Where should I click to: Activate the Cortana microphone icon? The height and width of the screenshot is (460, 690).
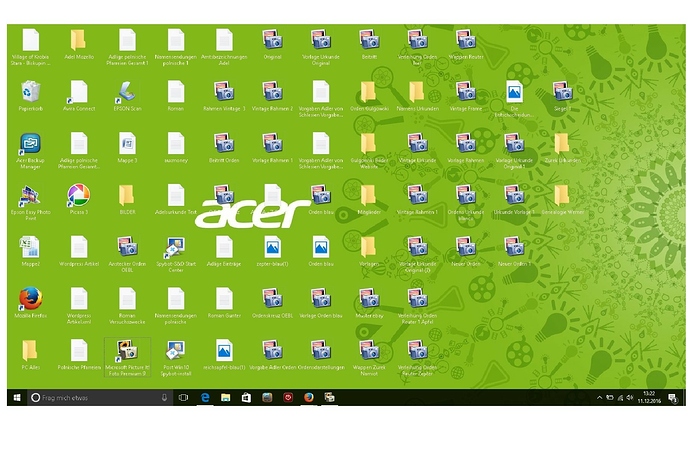(164, 397)
